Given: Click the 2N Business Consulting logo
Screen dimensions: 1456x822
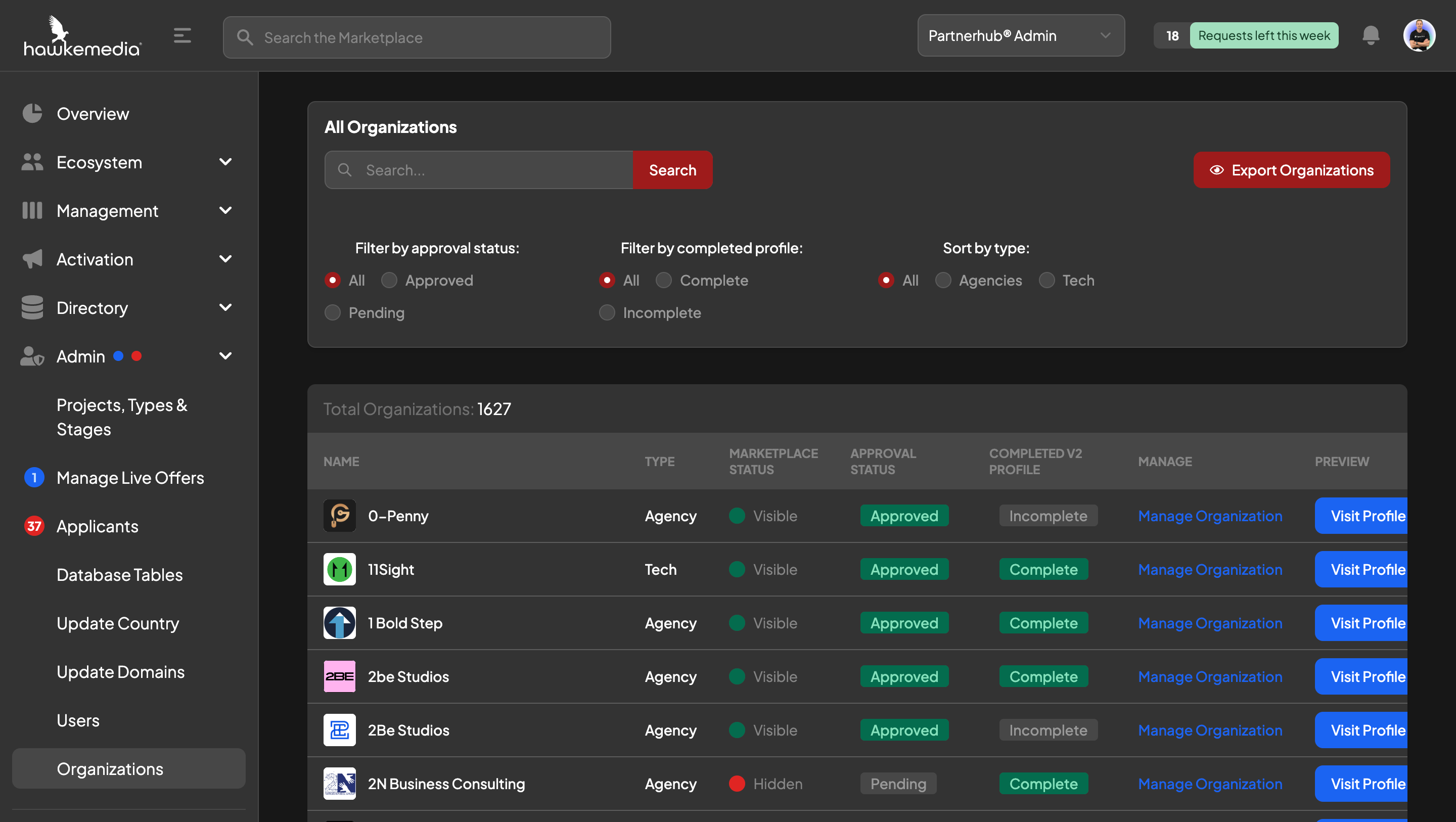Looking at the screenshot, I should click(x=340, y=784).
